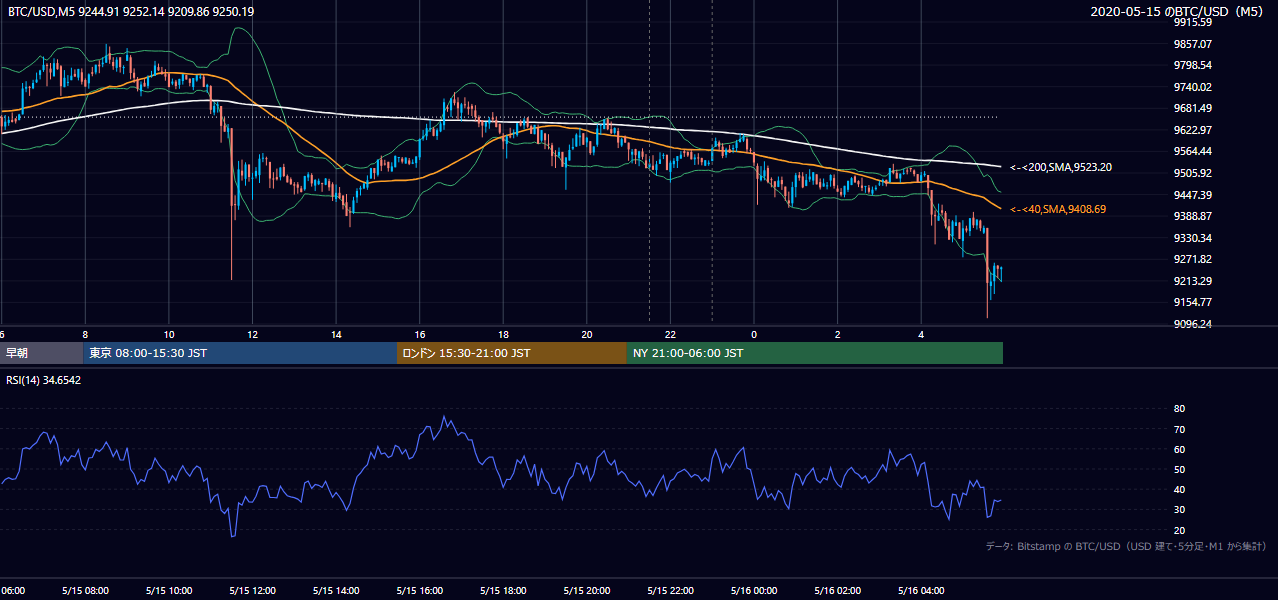The image size is (1278, 600).
Task: Select the 東京 08:00-15:30 JST session bar
Action: [241, 353]
